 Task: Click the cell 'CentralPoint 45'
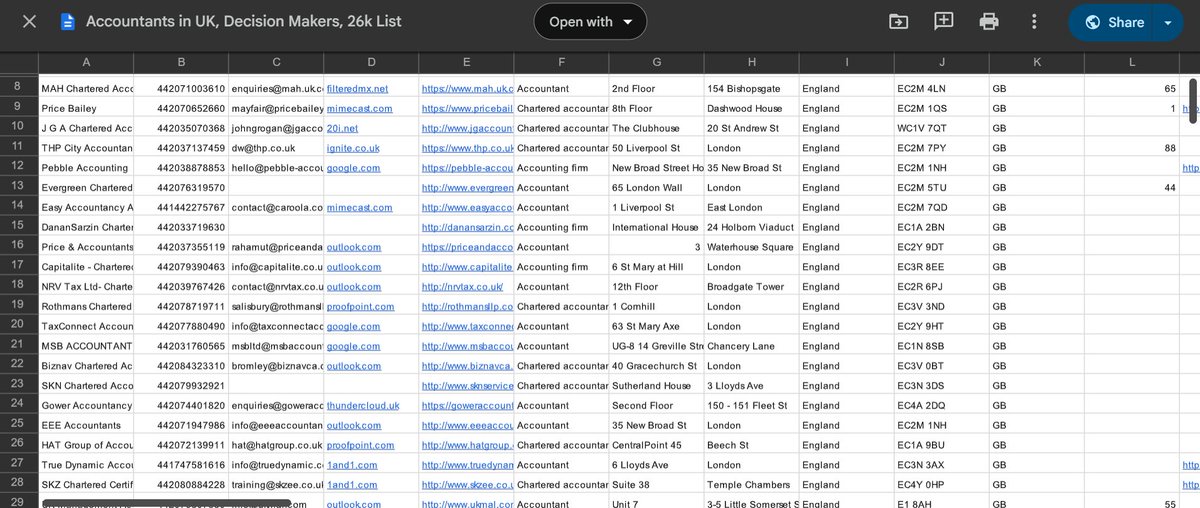pyautogui.click(x=656, y=445)
